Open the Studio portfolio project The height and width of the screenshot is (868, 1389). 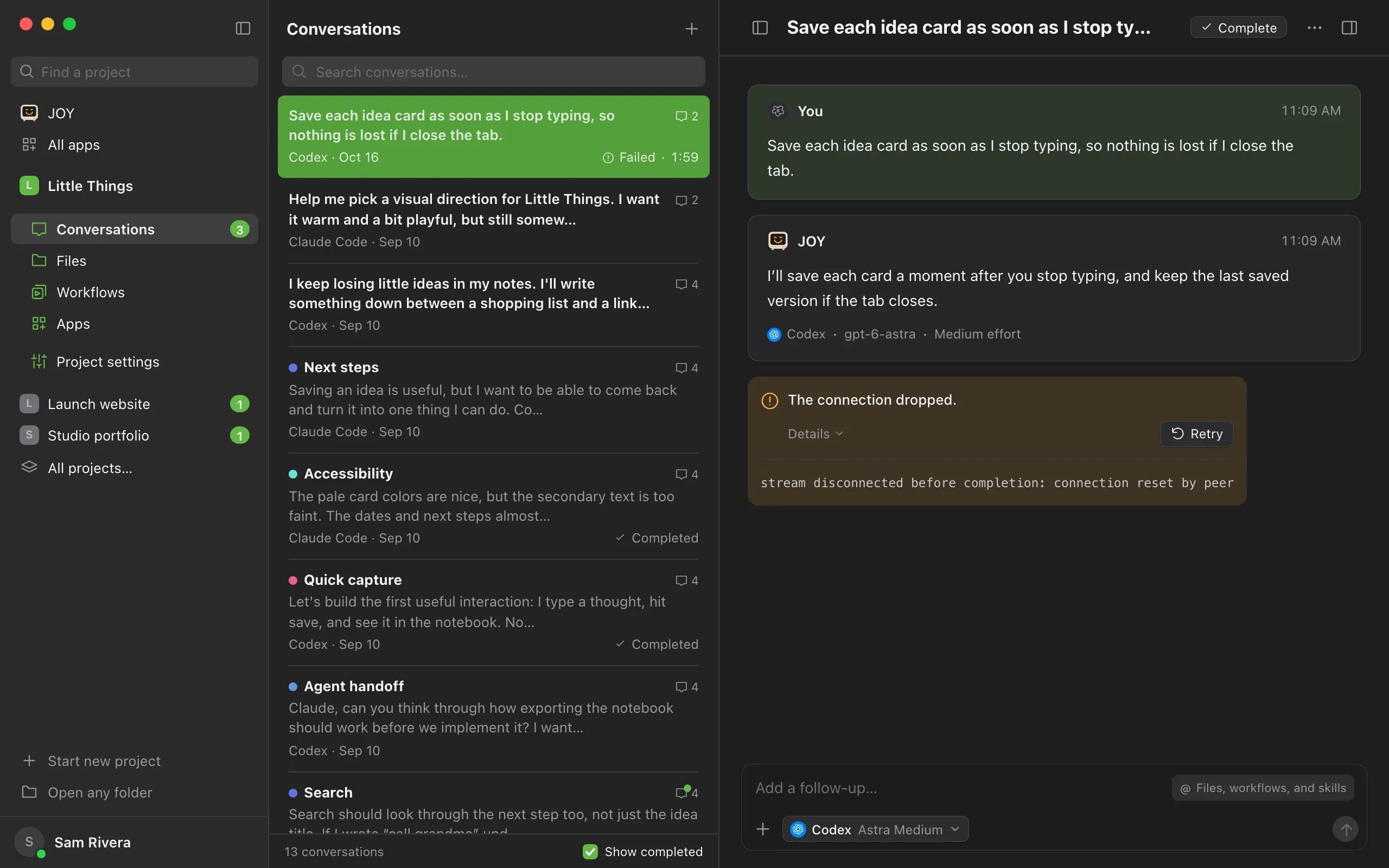point(135,435)
